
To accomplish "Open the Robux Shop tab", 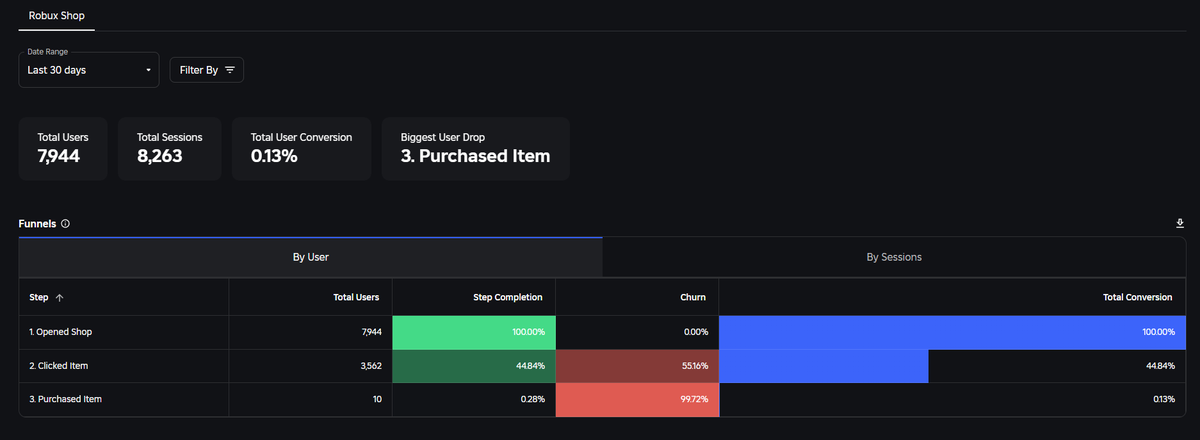I will [x=56, y=15].
